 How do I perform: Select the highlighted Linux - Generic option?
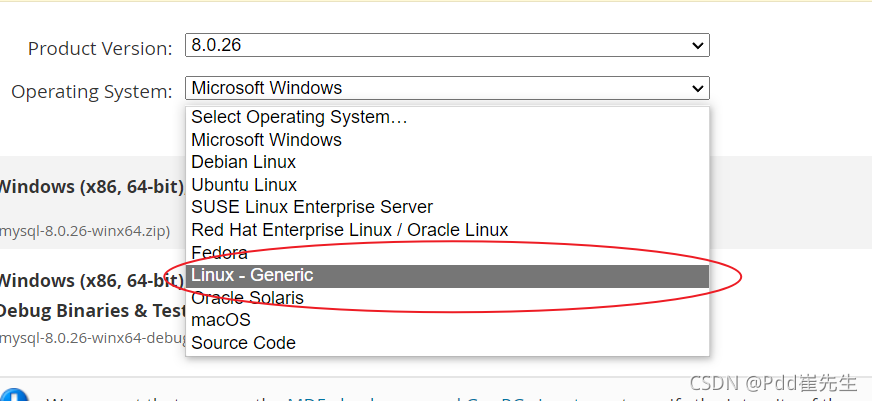point(447,276)
